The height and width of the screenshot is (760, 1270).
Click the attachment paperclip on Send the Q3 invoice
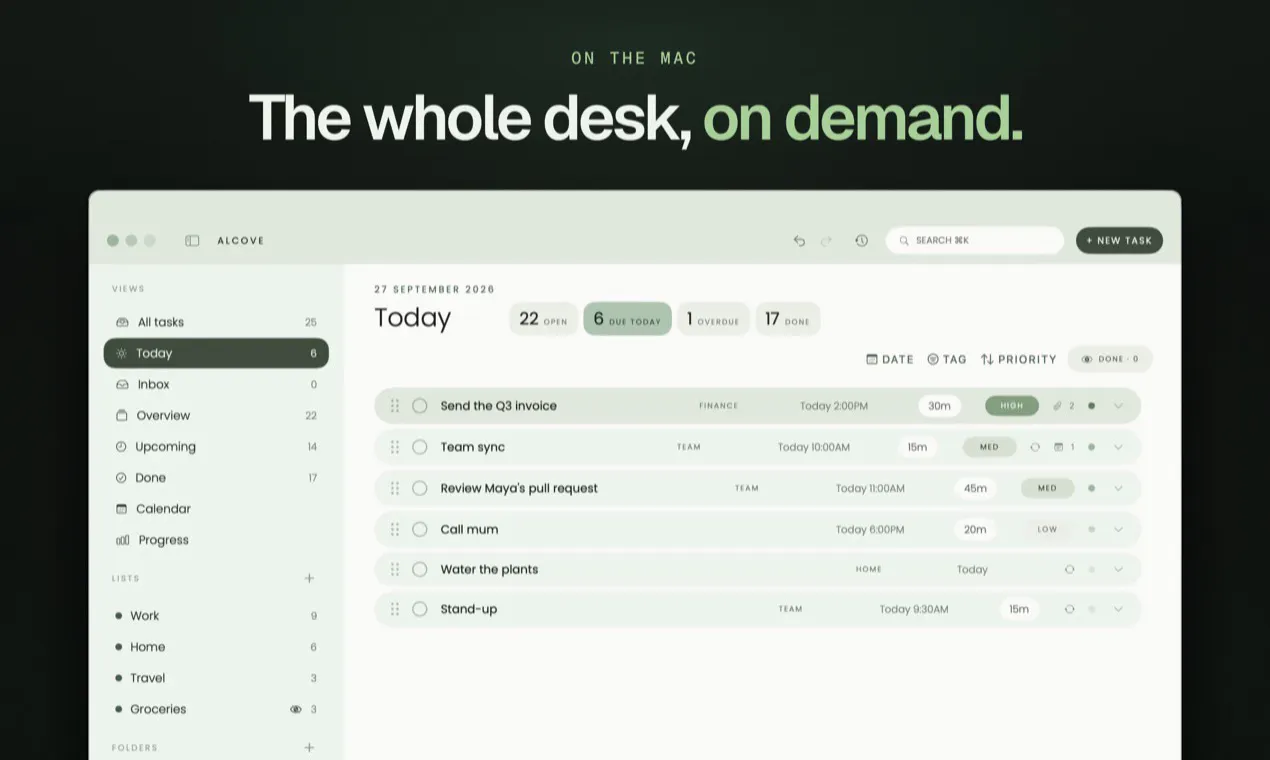pos(1058,406)
